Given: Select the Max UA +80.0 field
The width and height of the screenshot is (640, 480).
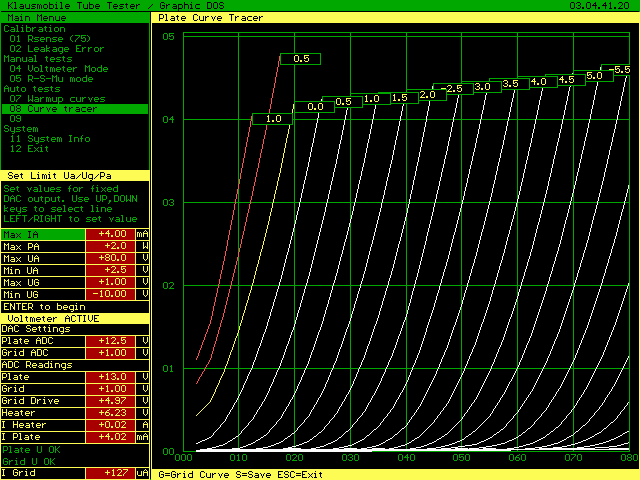Looking at the screenshot, I should click(x=112, y=258).
